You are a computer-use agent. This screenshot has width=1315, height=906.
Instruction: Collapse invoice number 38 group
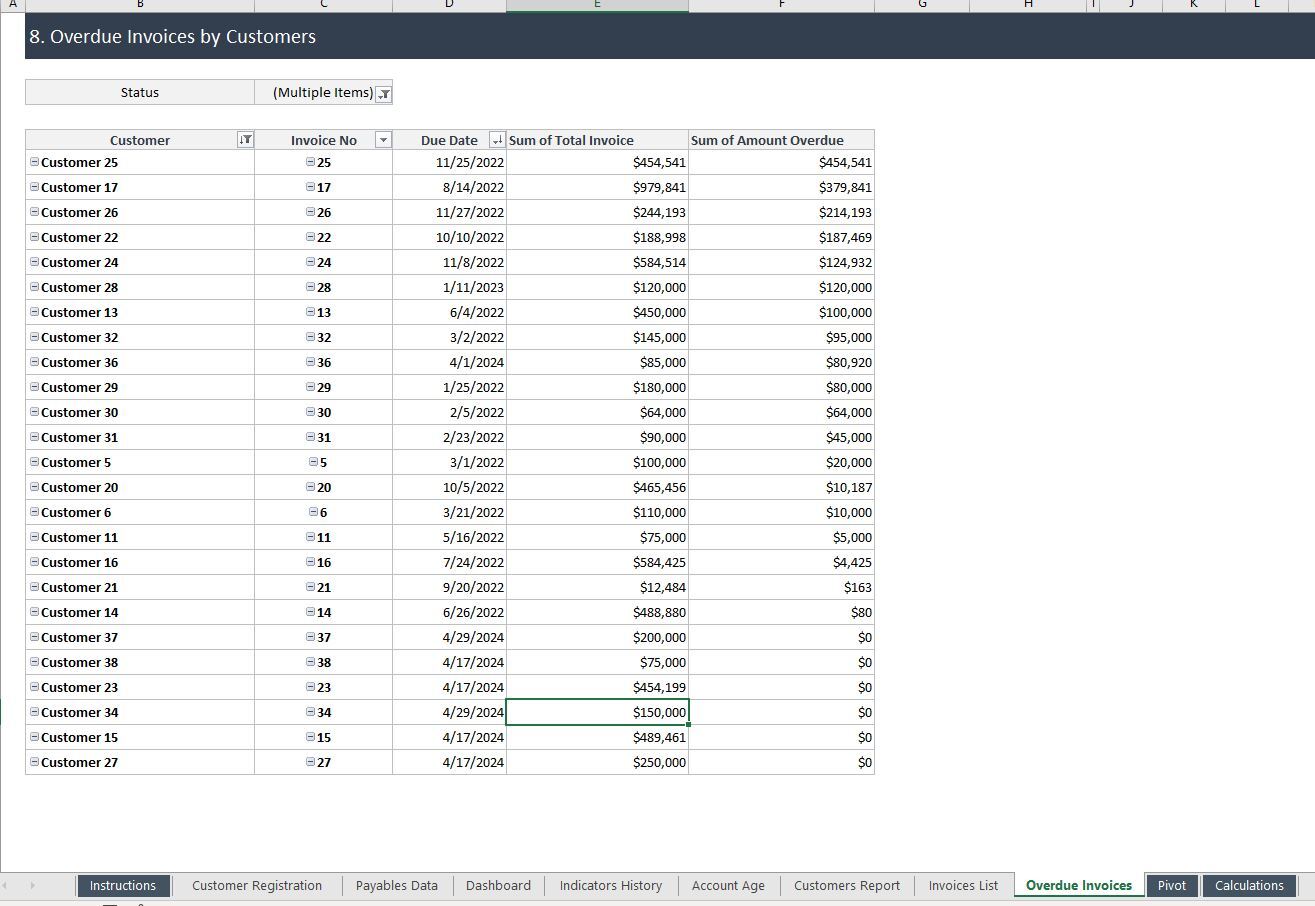tap(310, 662)
